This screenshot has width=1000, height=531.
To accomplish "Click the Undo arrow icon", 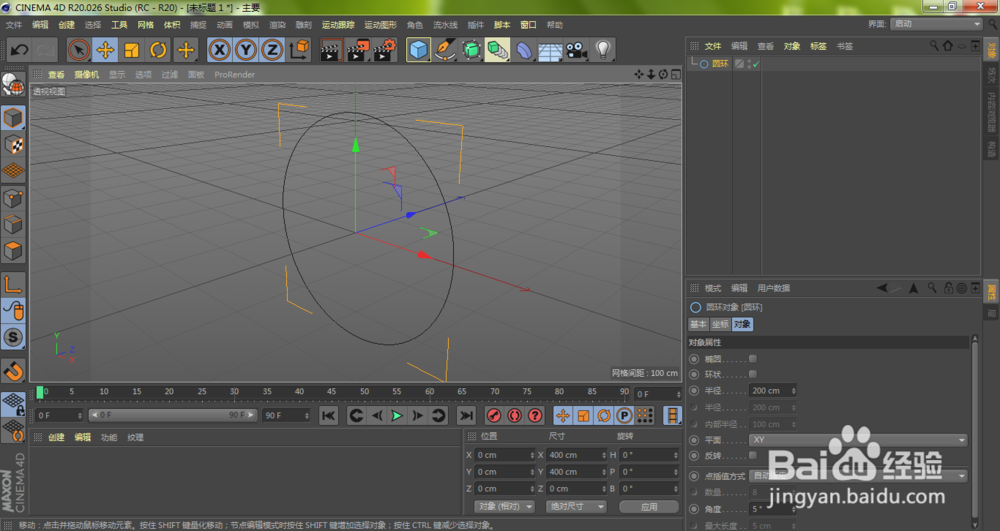I will (18, 49).
